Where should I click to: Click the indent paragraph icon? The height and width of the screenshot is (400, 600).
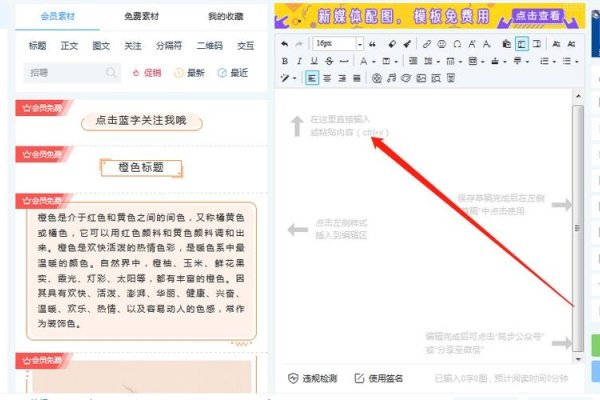click(x=413, y=61)
